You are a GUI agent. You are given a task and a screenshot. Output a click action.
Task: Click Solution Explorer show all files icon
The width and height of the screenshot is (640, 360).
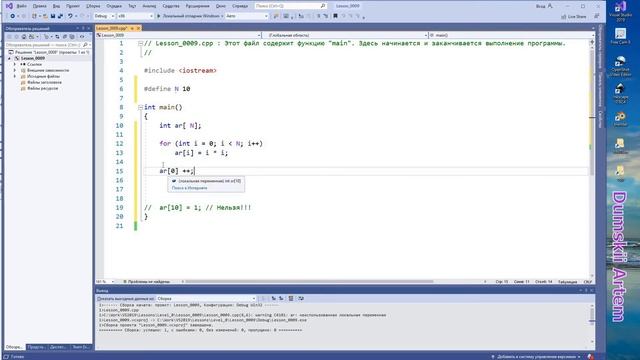72,37
